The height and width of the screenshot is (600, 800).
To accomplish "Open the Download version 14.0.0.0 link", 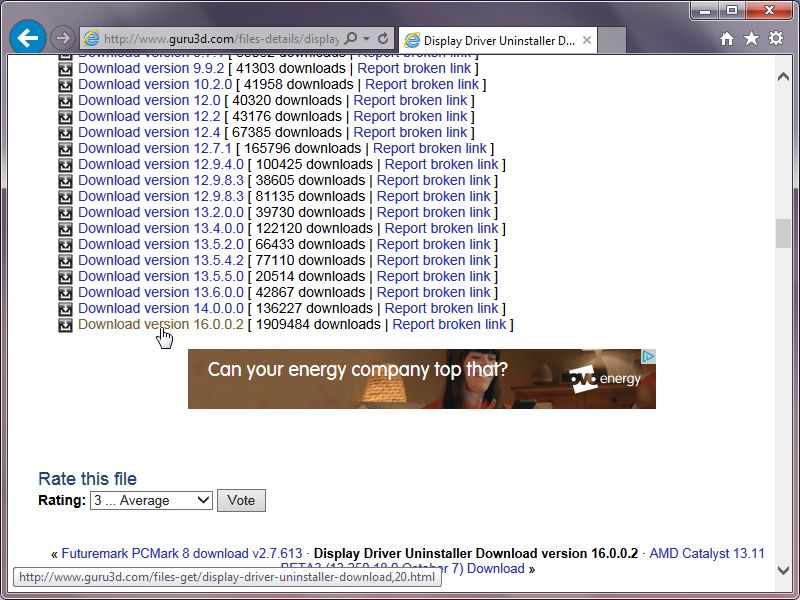I will [161, 308].
